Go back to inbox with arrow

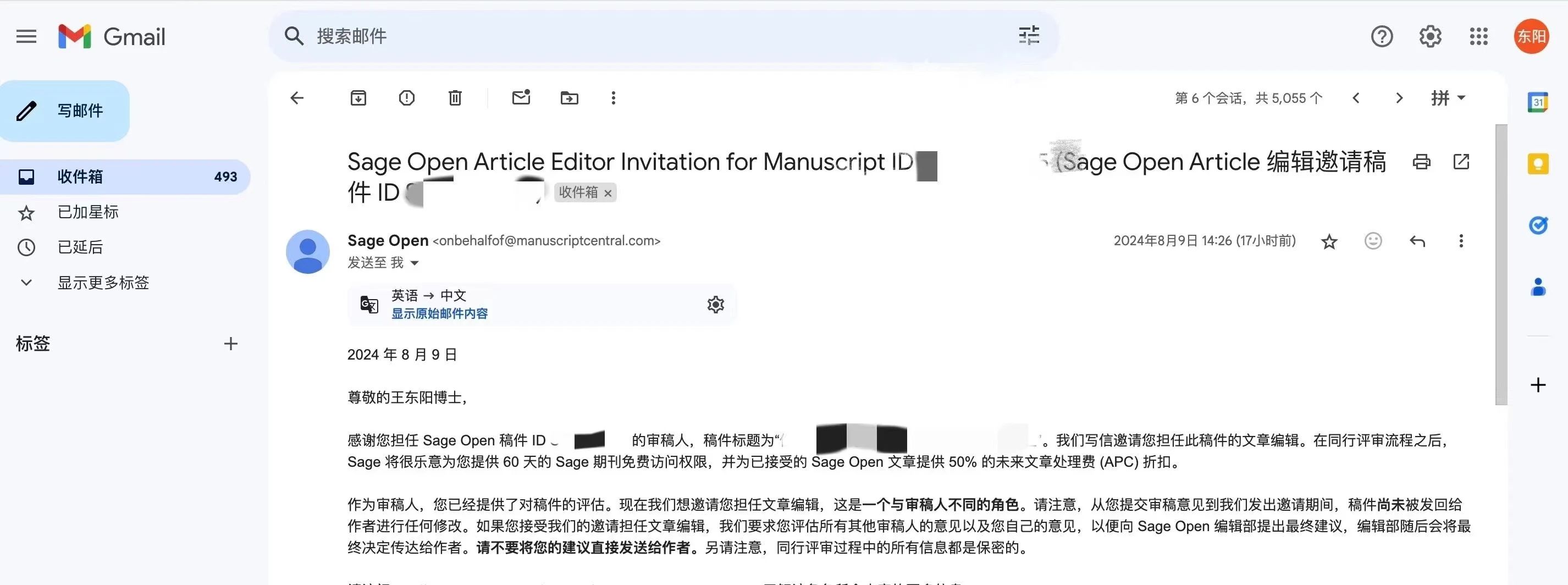pos(297,98)
